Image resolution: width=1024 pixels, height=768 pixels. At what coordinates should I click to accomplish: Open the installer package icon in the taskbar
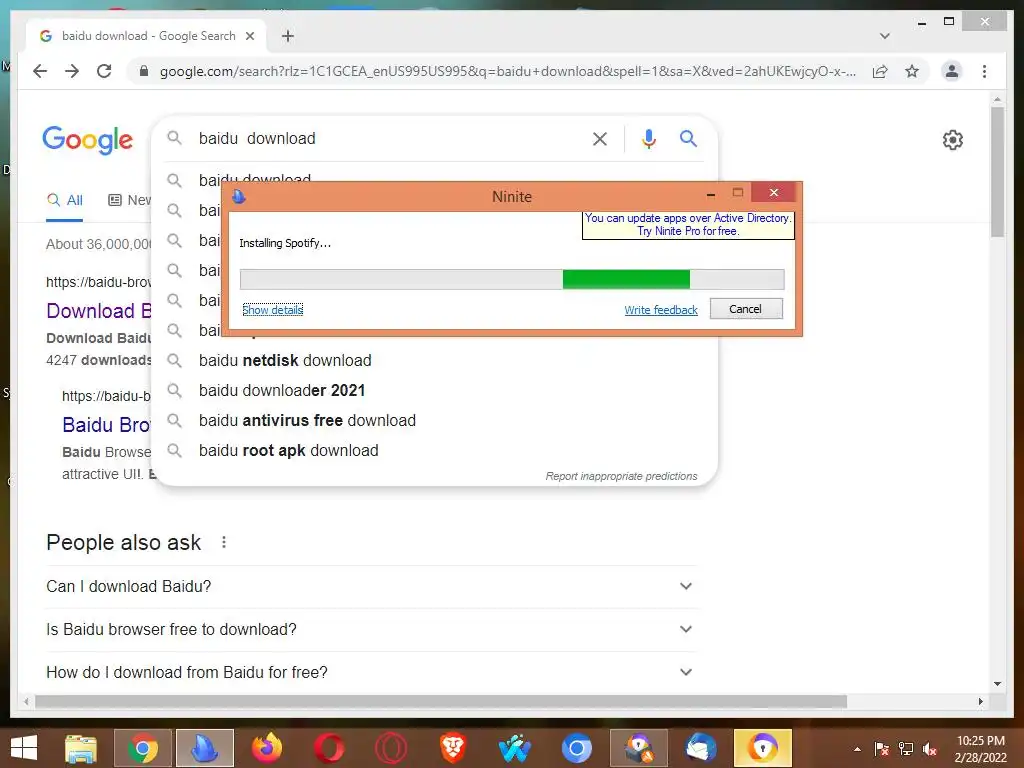[639, 748]
